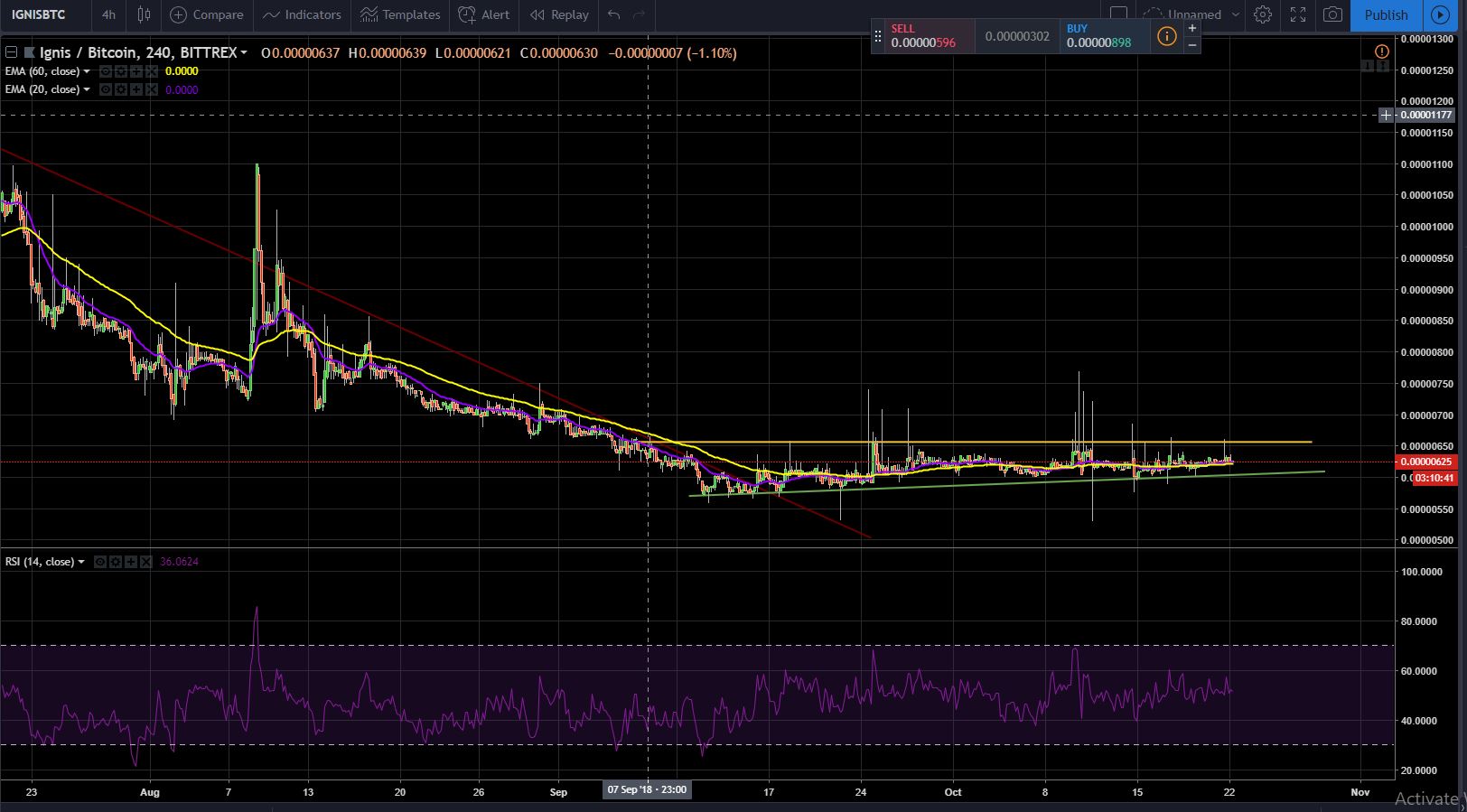Viewport: 1467px width, 812px height.
Task: Collapse the chart legend toggle box
Action: tap(11, 52)
